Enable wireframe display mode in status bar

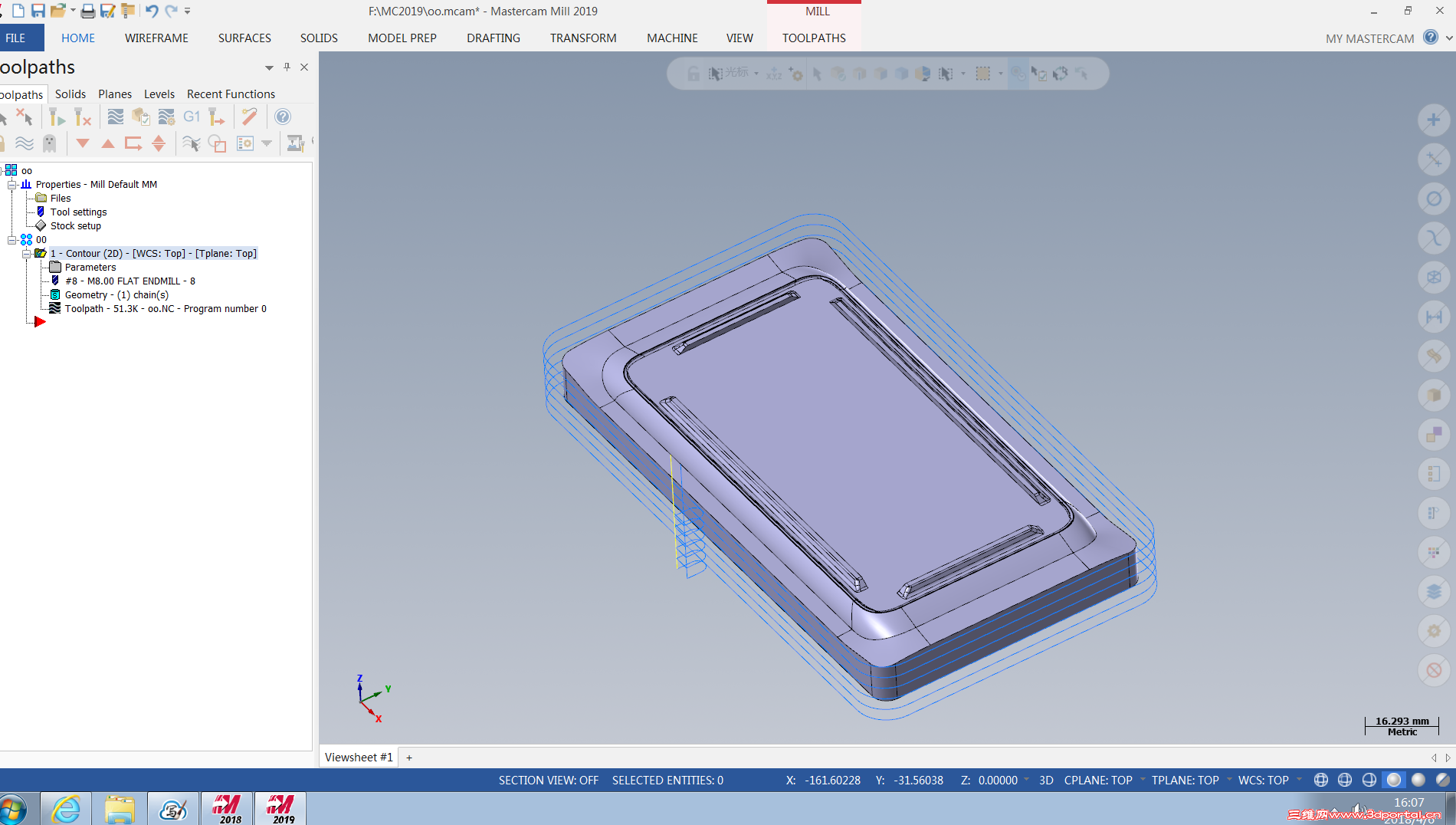point(1320,780)
